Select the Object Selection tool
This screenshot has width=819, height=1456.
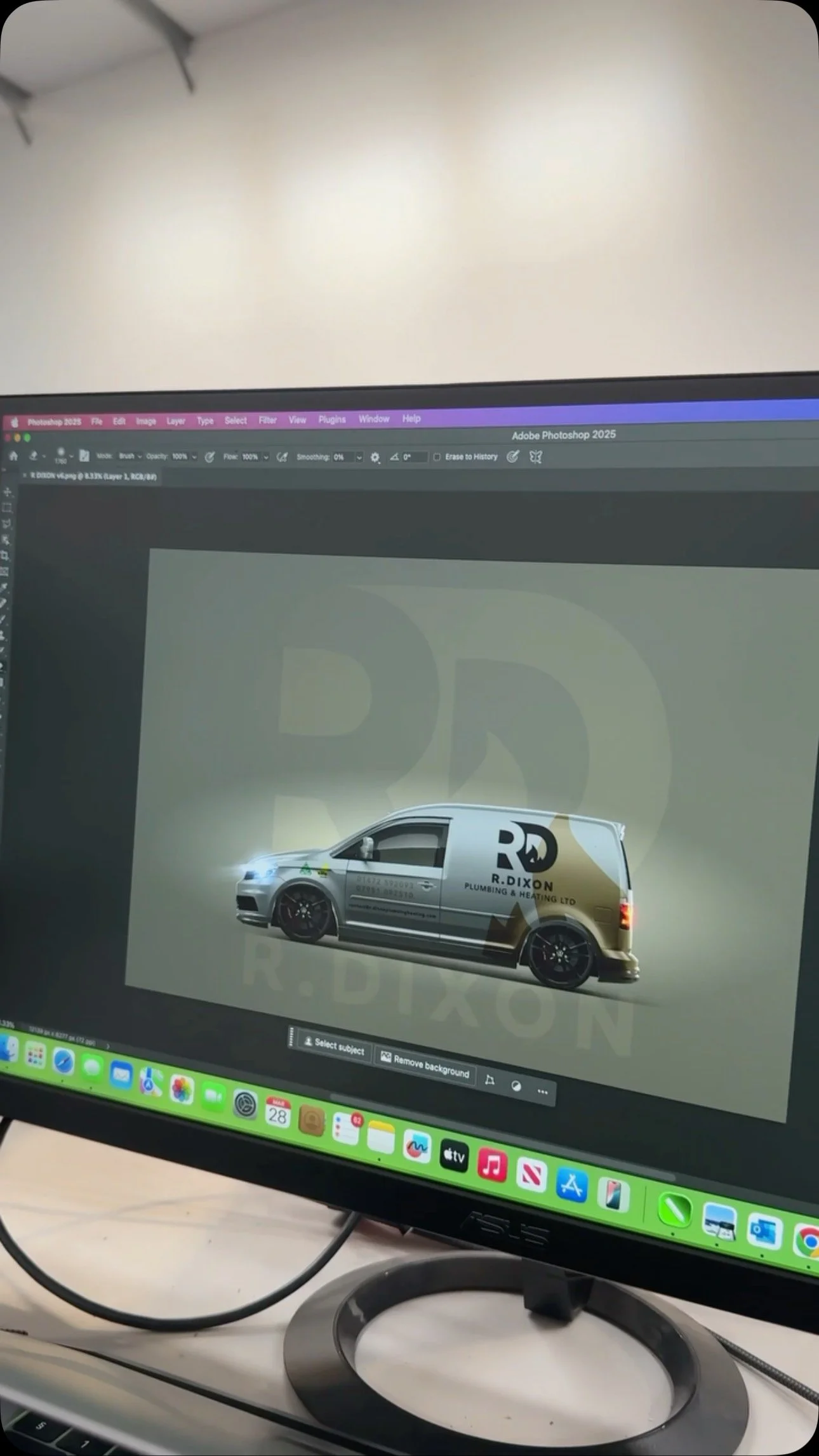pos(6,540)
